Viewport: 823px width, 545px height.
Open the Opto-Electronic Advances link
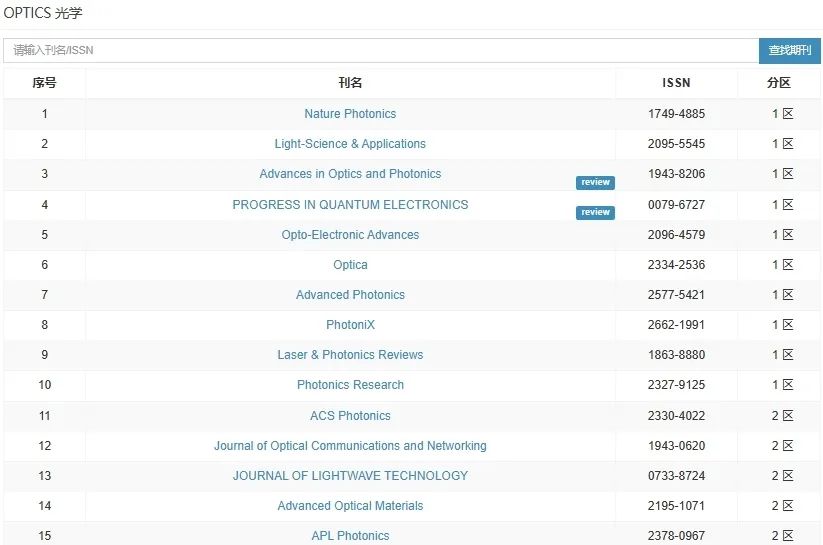coord(350,234)
